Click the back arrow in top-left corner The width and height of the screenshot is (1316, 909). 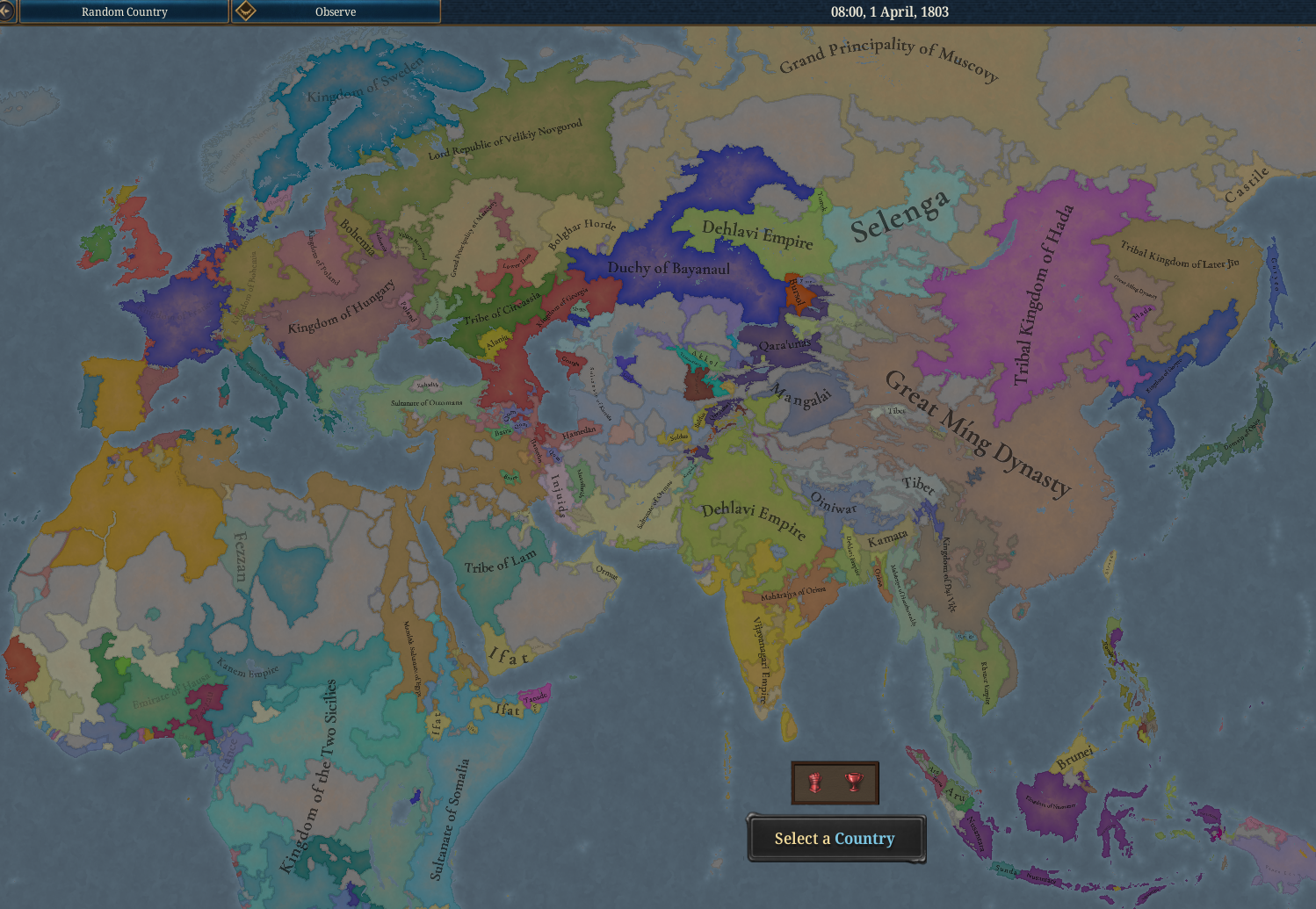(x=7, y=11)
